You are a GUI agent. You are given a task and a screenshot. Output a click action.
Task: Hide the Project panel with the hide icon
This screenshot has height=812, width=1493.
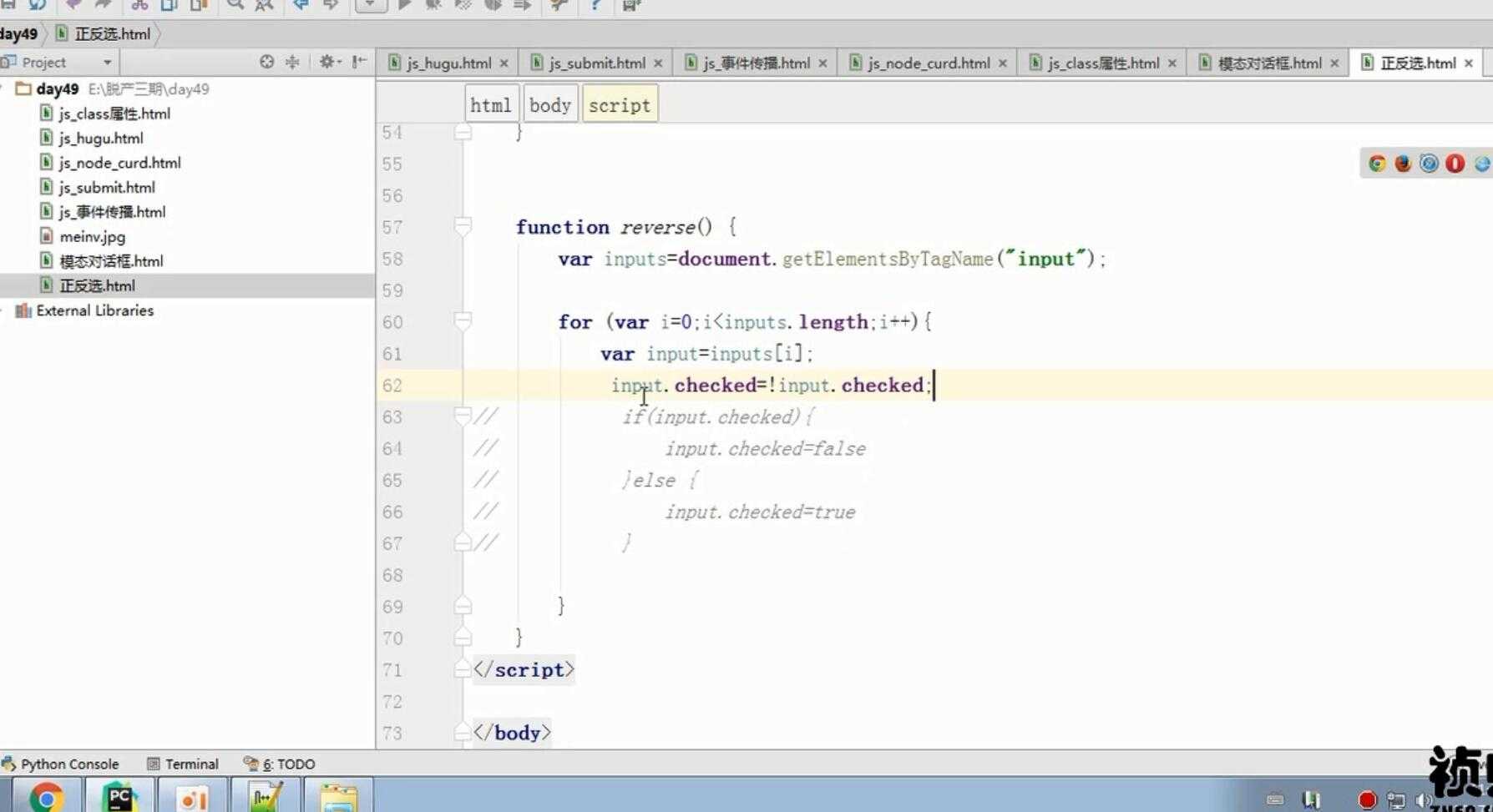pos(359,62)
